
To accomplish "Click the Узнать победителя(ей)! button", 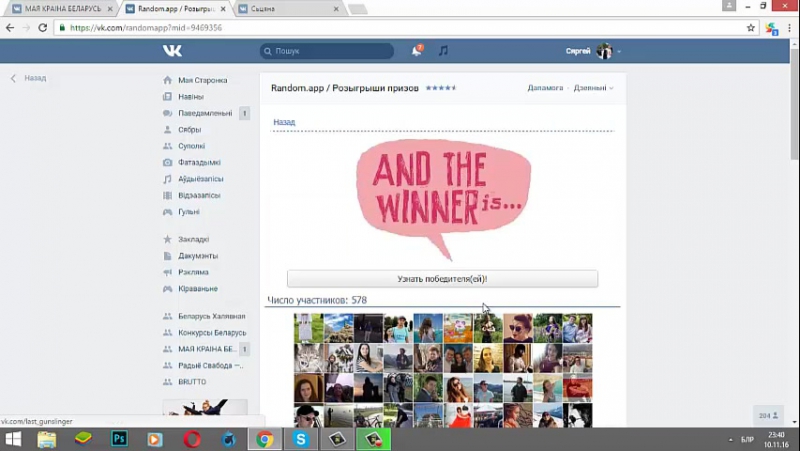I will click(x=442, y=279).
